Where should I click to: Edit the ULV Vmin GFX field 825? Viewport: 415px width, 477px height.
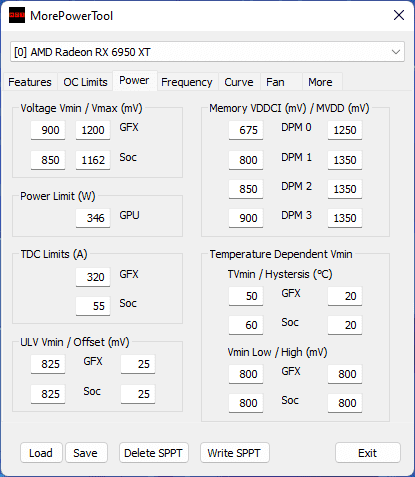click(48, 364)
